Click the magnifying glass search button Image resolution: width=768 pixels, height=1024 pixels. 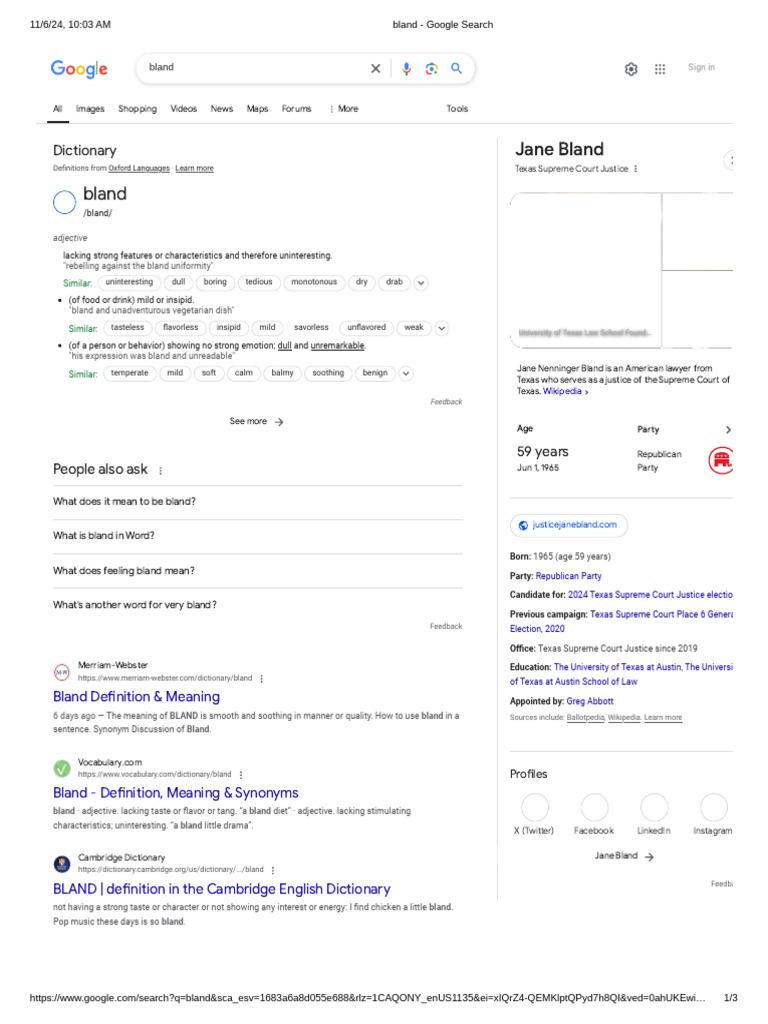pos(456,69)
